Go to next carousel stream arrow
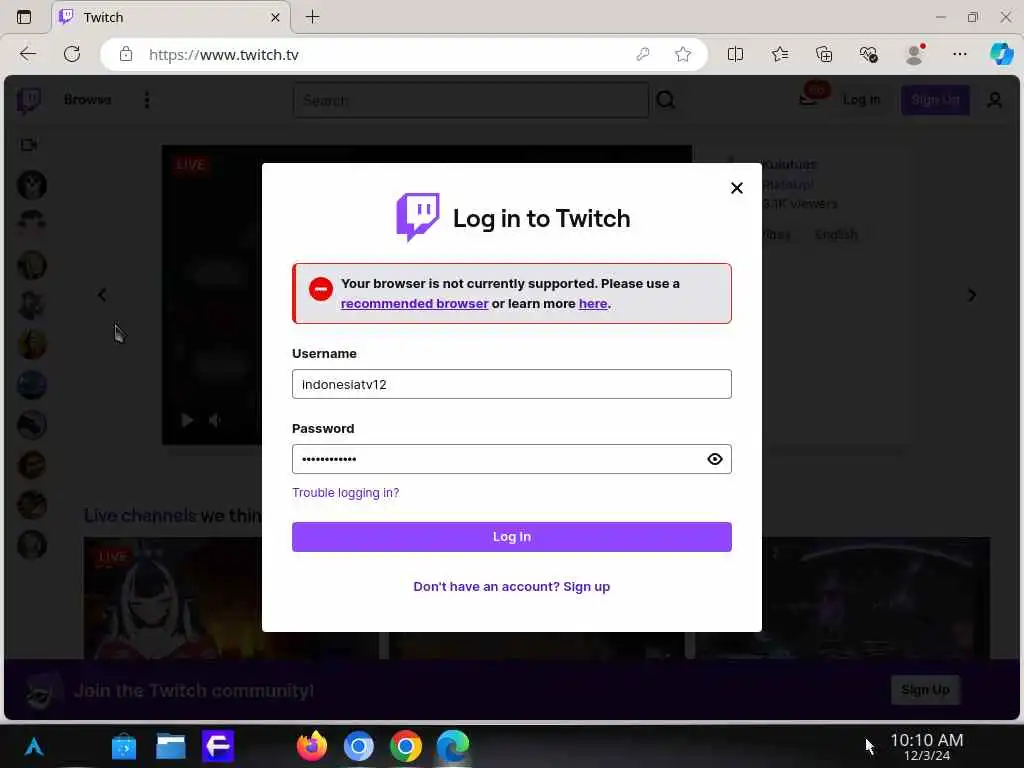 972,295
